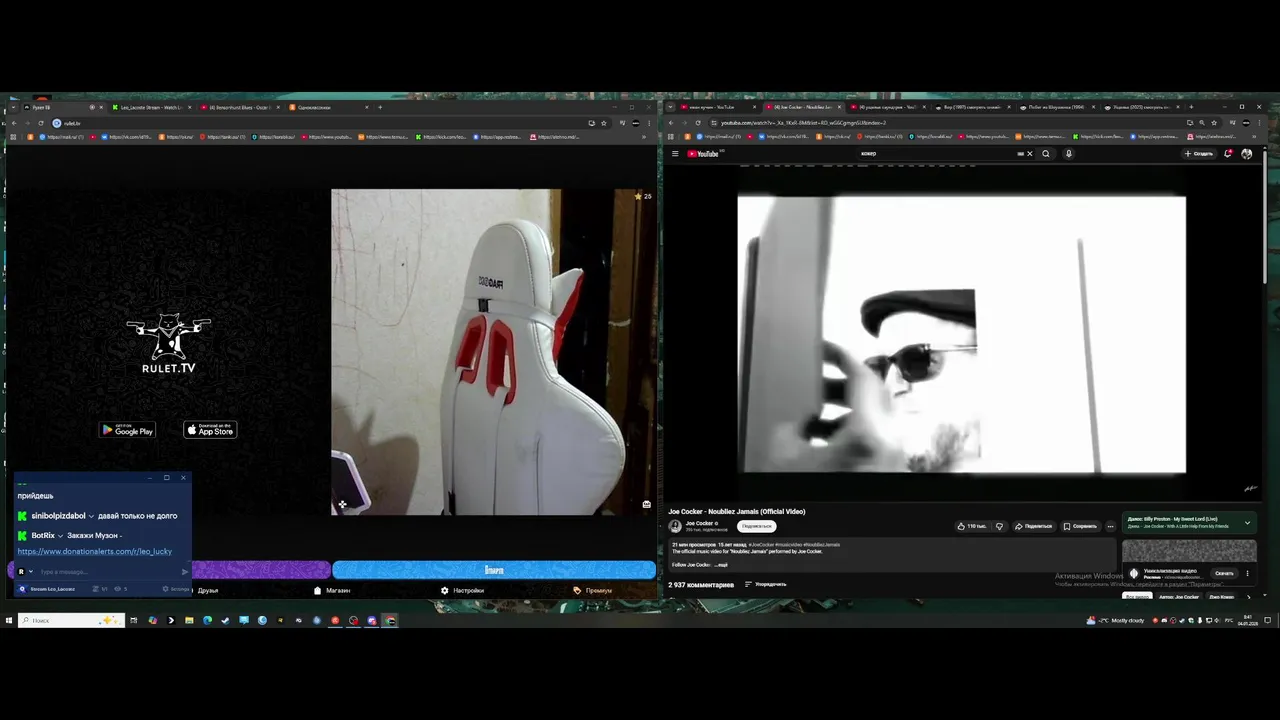This screenshot has height=720, width=1280.
Task: Save the Joe Cocker video to a playlist
Action: (1080, 526)
